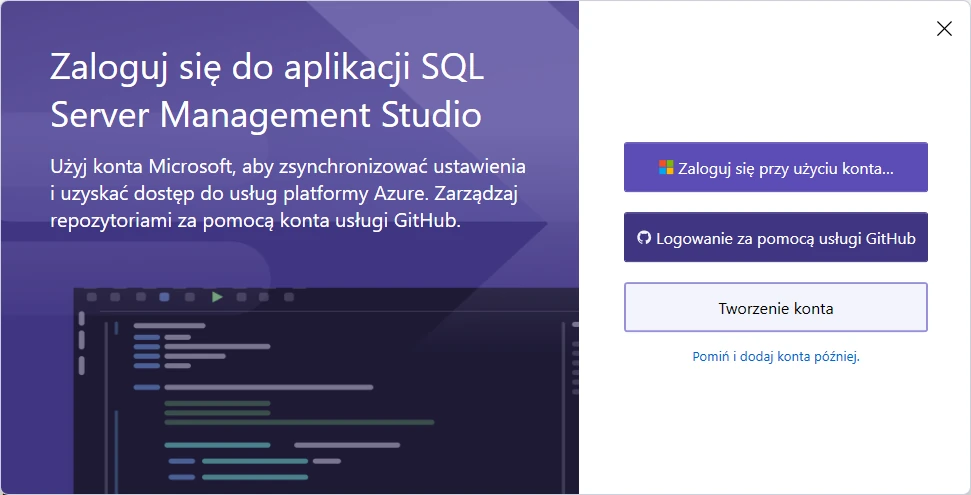
Task: Click the heading Zaloguj się do aplikacji SQL
Action: pos(266,92)
